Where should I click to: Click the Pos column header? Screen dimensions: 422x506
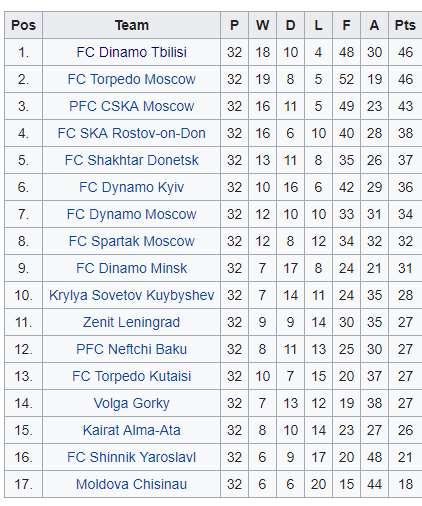tap(23, 25)
